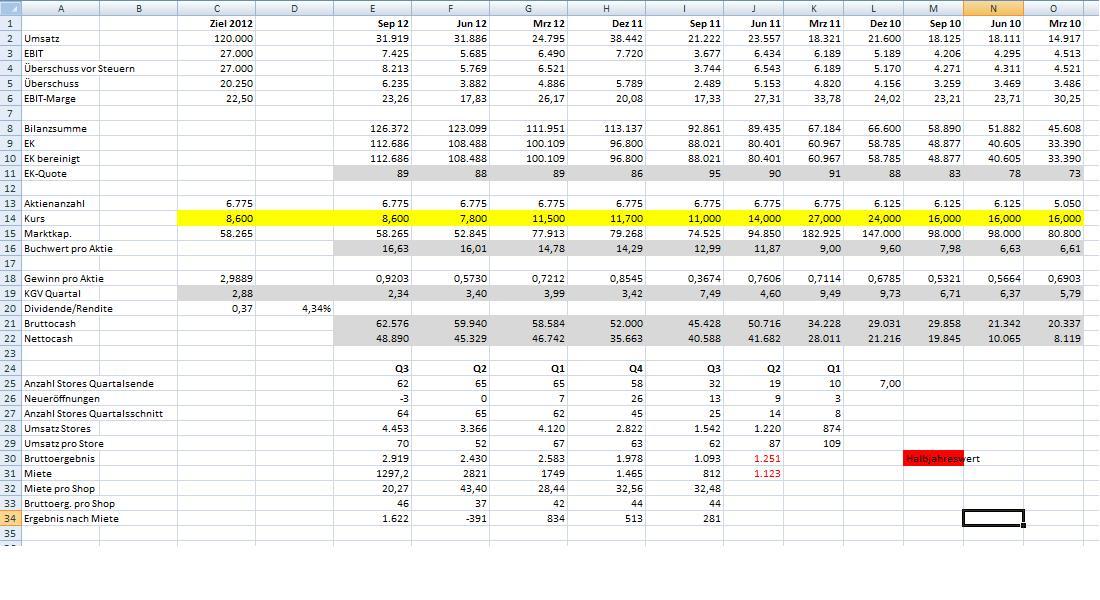Click the Neueröffnungen value -3
The image size is (1100, 600).
[x=373, y=399]
